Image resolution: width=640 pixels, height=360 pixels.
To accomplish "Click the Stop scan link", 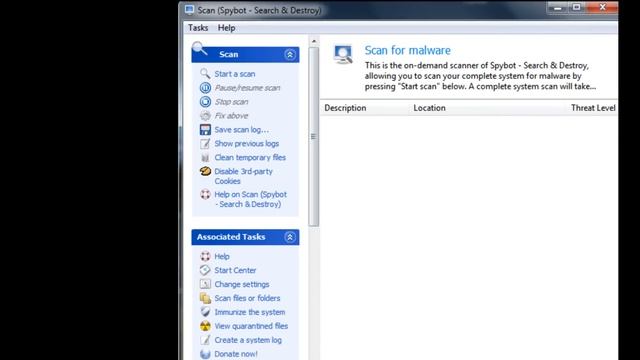I will pyautogui.click(x=231, y=102).
